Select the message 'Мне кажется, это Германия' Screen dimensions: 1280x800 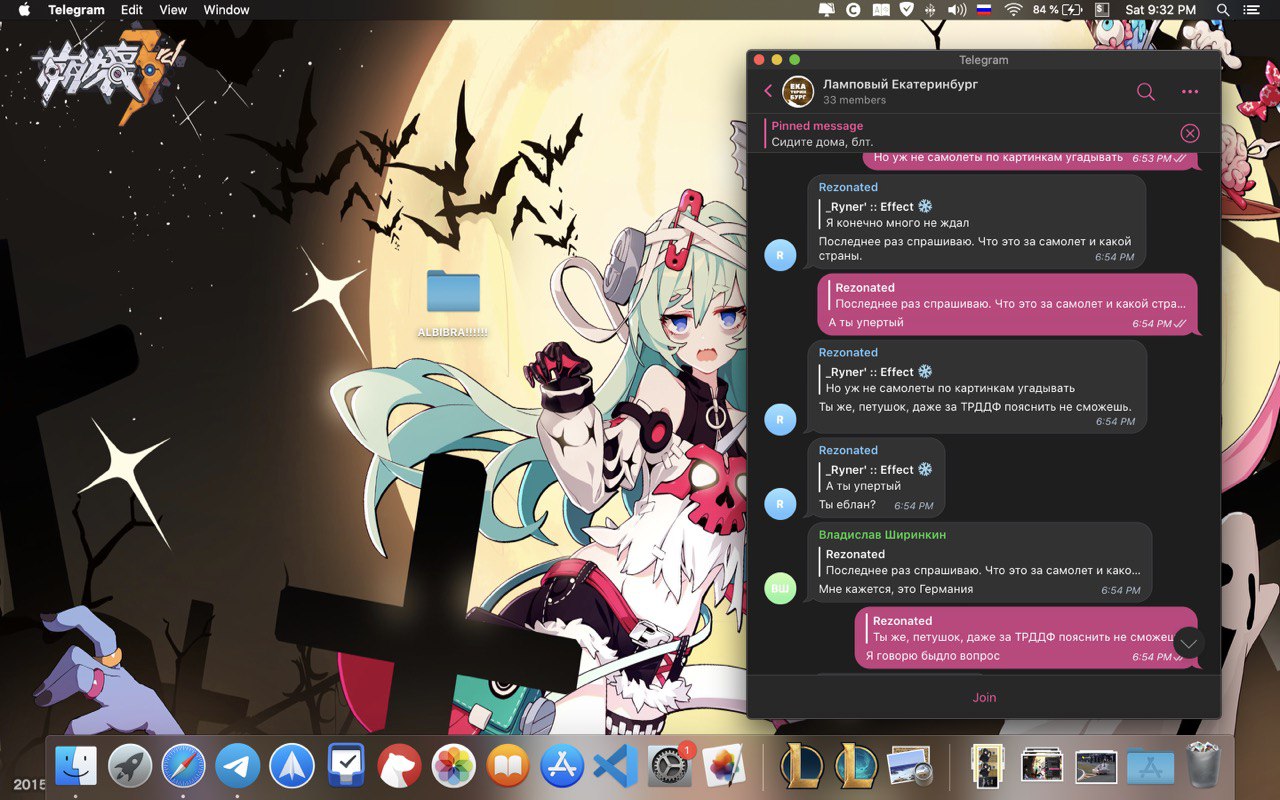(979, 562)
